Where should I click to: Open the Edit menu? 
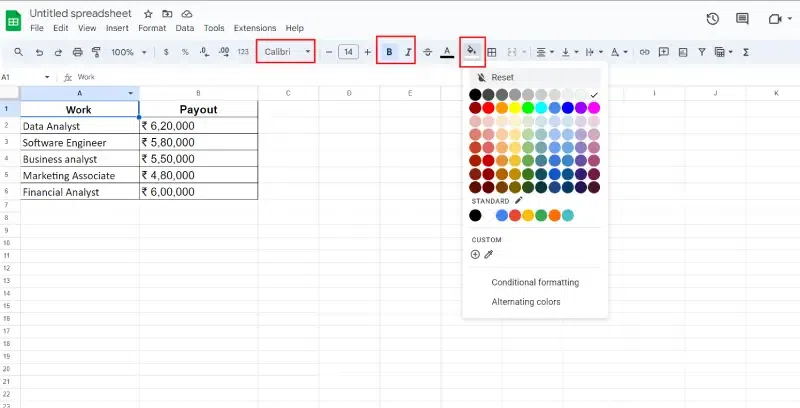coord(61,28)
